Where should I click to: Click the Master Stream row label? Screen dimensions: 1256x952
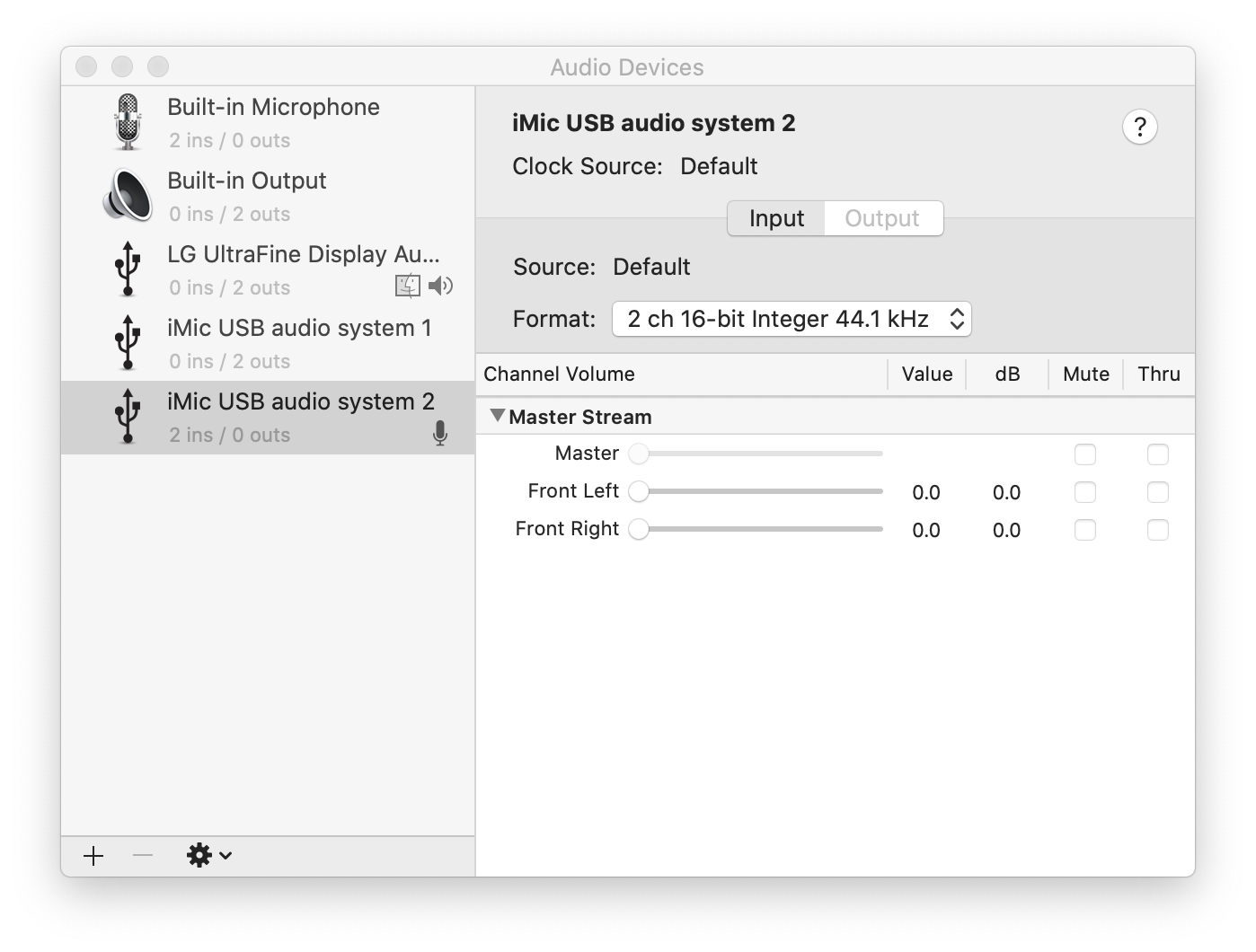(580, 417)
